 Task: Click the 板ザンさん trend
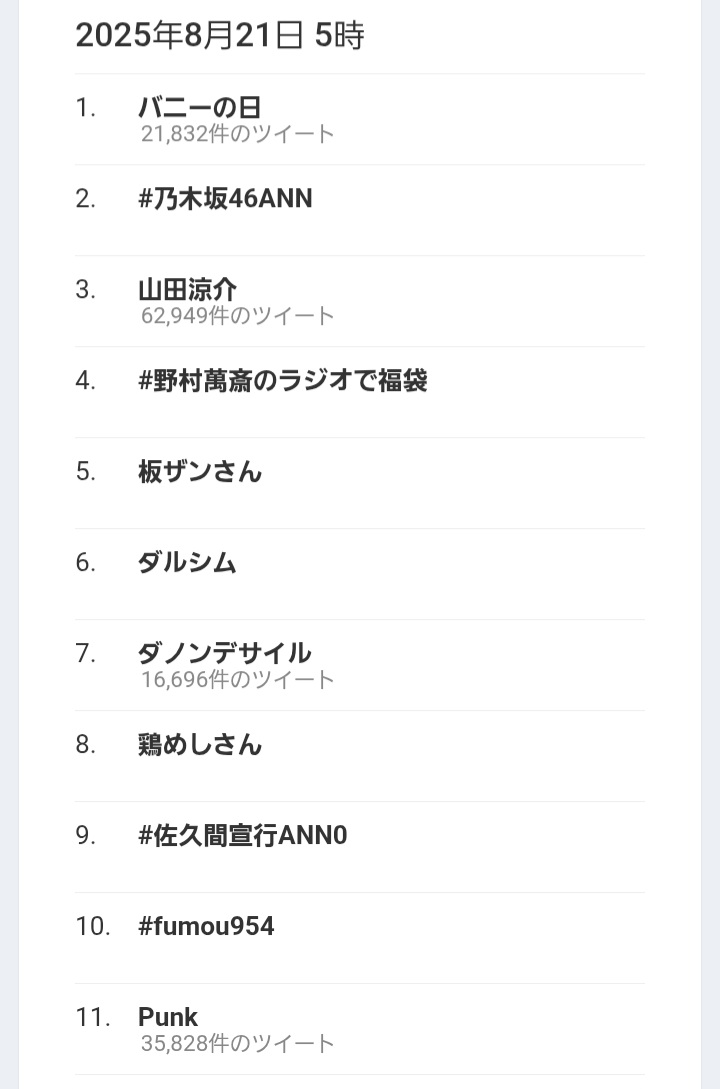click(x=200, y=472)
